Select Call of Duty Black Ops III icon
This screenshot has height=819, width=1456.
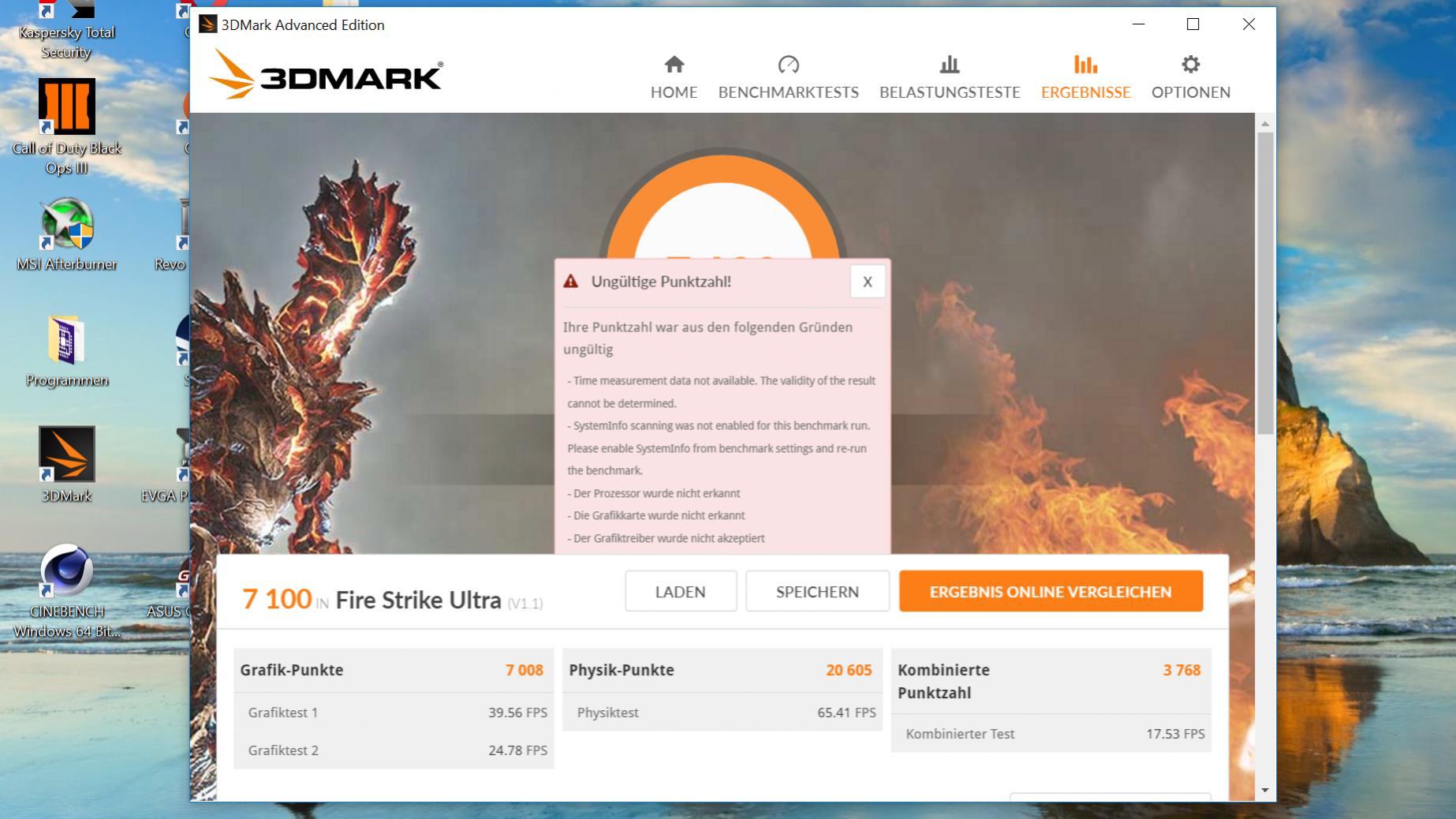click(67, 126)
